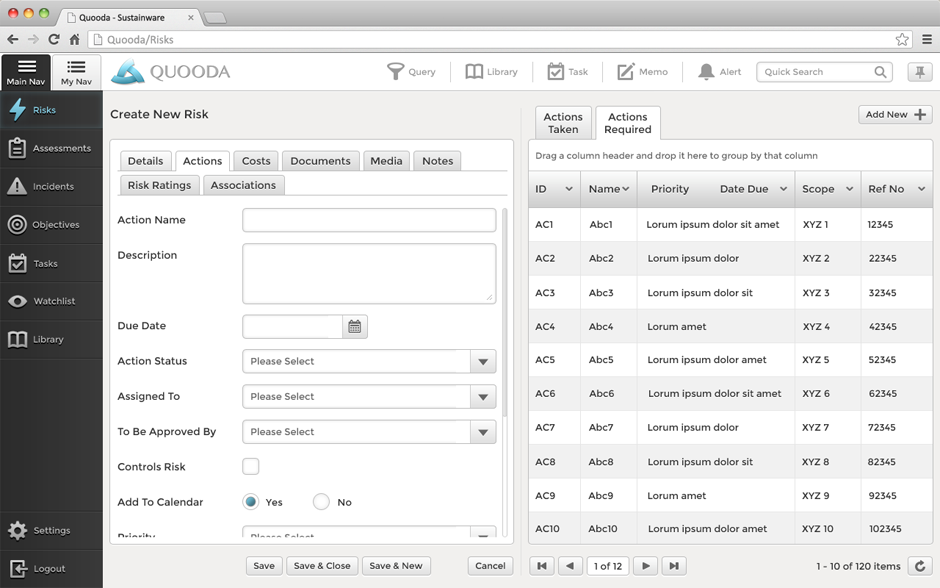Go to the last page of grid
This screenshot has width=940, height=588.
pos(674,566)
